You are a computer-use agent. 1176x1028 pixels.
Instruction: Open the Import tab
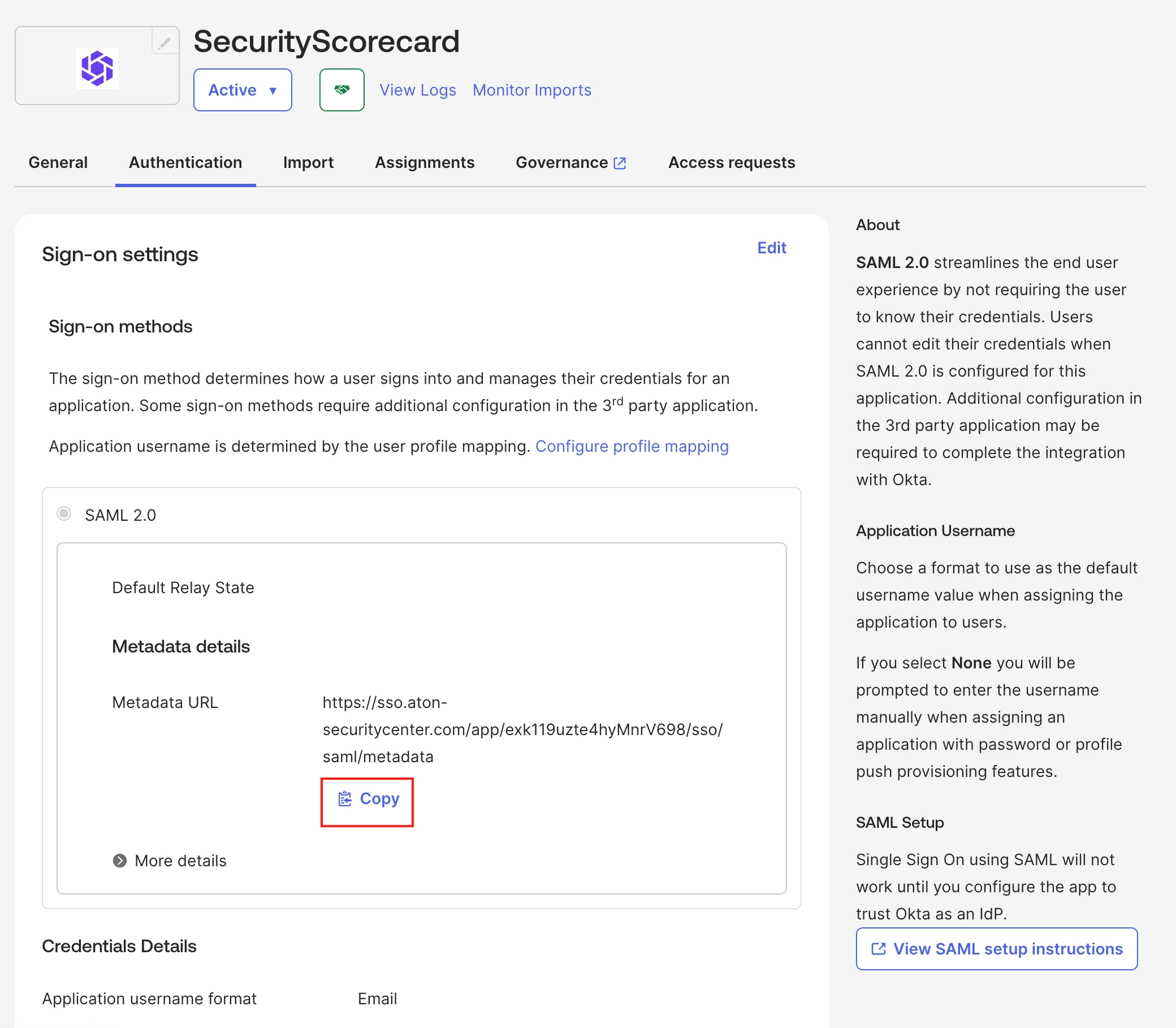click(308, 163)
